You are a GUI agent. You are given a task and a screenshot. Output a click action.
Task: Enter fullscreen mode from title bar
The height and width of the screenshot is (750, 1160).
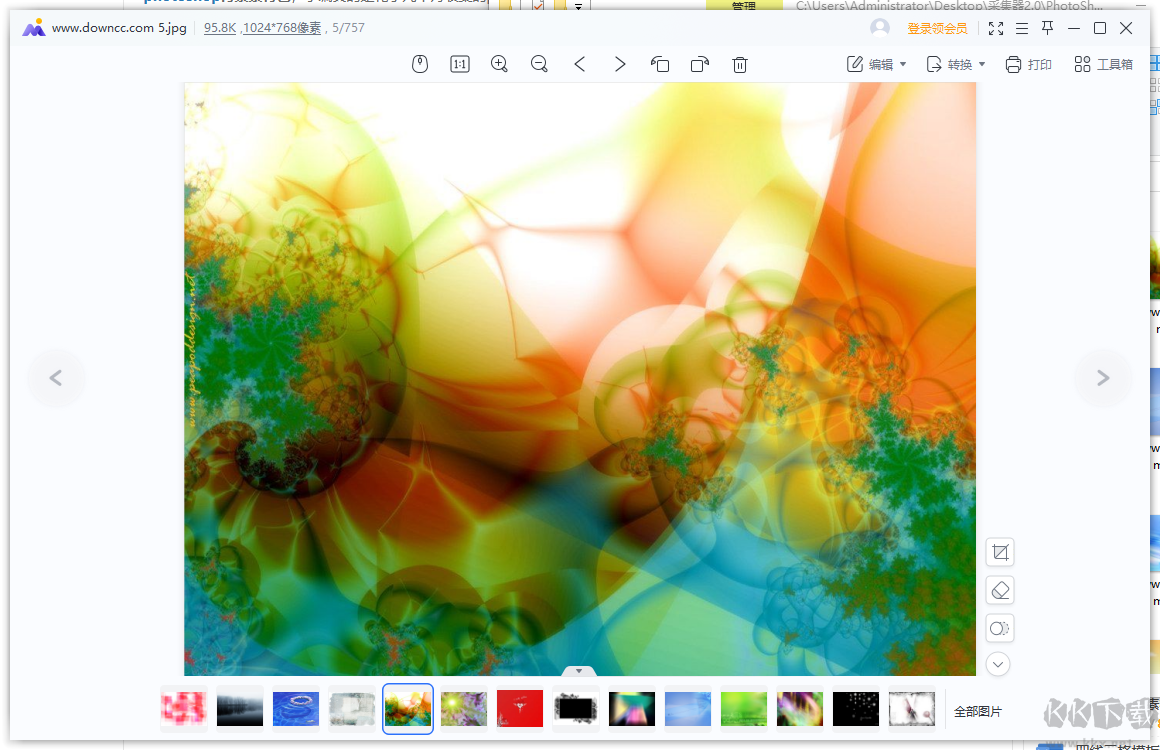[996, 28]
